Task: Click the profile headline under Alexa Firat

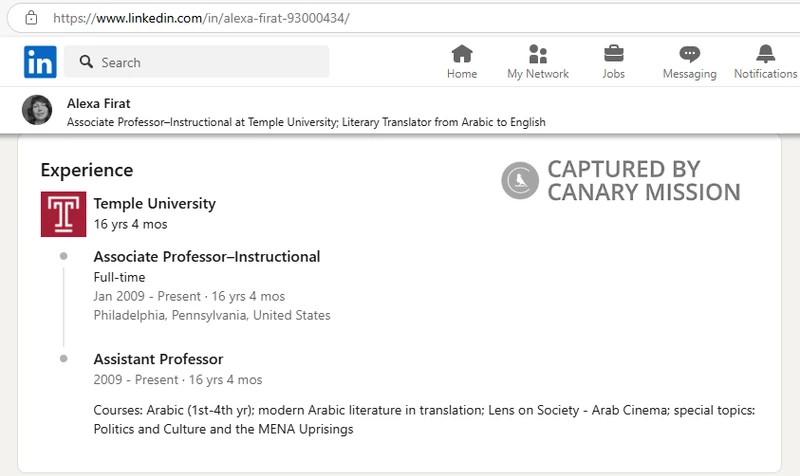Action: pos(305,122)
